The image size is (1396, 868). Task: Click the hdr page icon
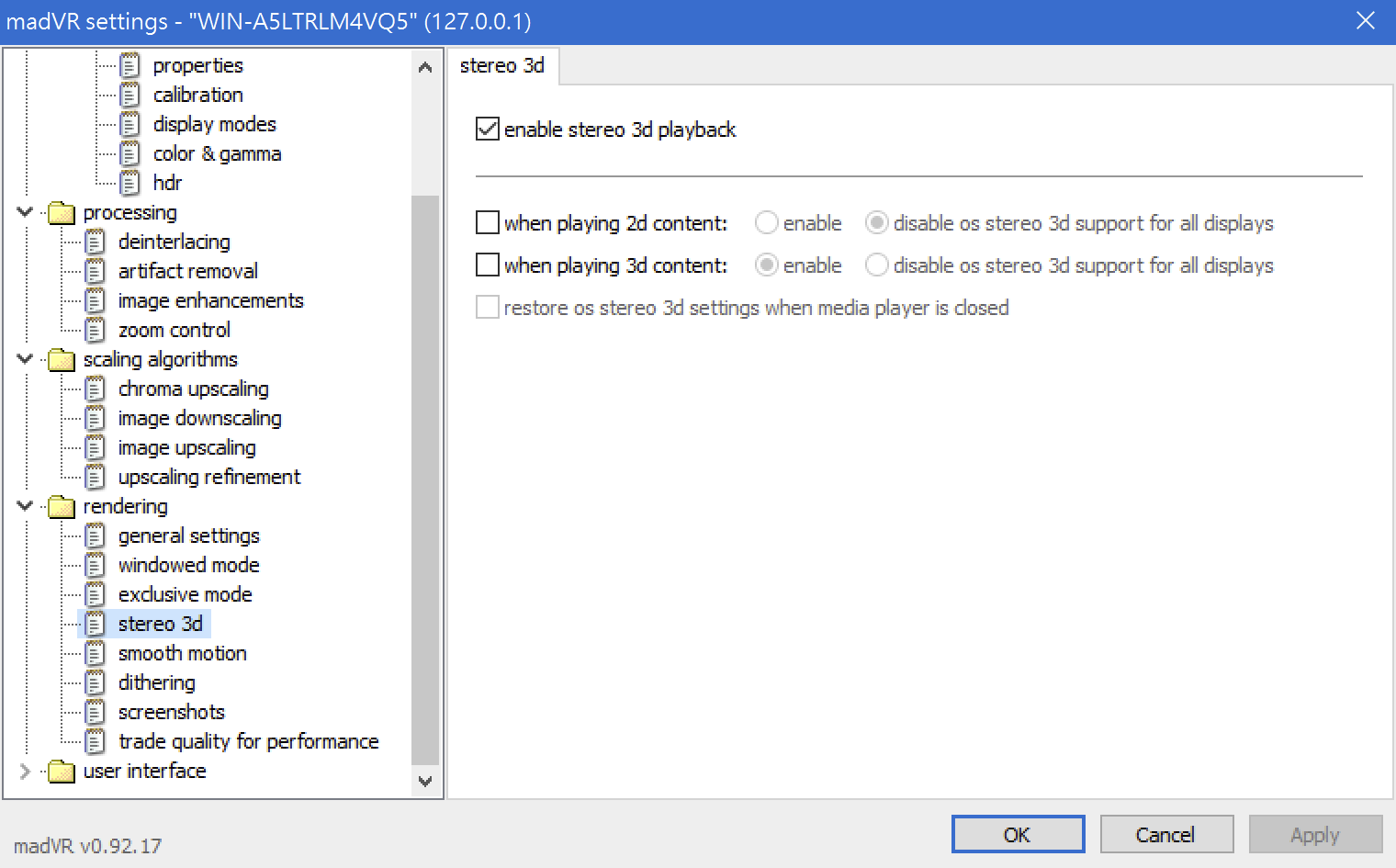tap(130, 183)
